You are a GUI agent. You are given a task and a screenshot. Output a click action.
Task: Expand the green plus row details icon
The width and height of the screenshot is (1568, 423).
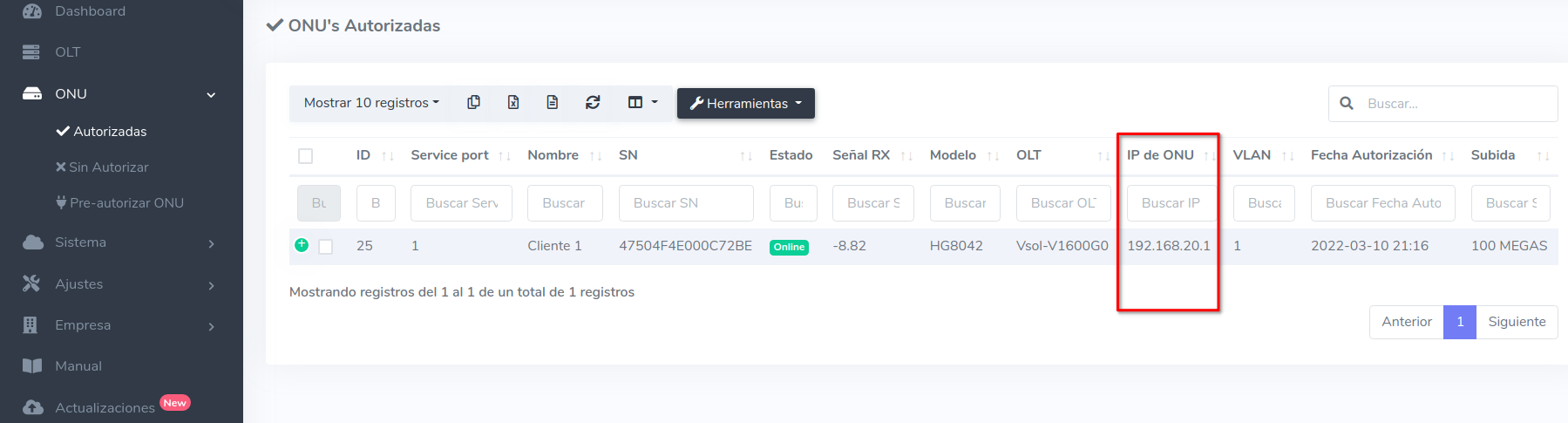[x=302, y=245]
